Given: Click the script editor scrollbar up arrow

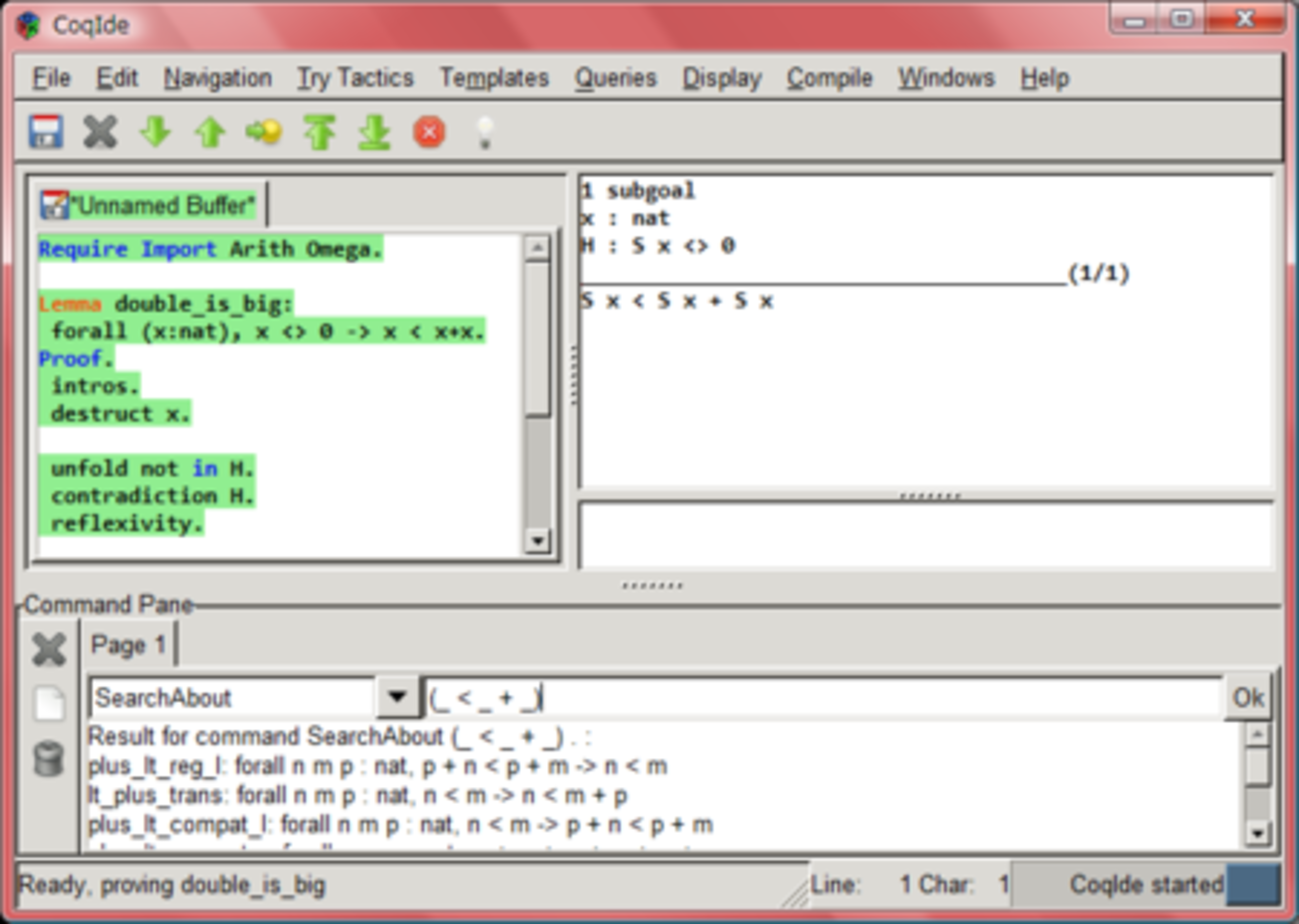Looking at the screenshot, I should coord(537,247).
